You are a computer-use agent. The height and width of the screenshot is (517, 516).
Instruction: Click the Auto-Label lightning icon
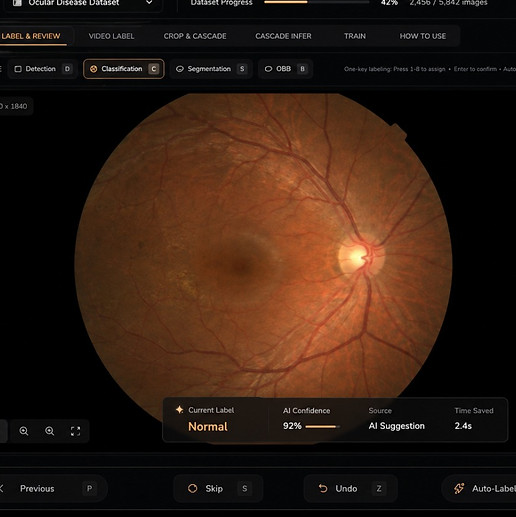coord(459,488)
